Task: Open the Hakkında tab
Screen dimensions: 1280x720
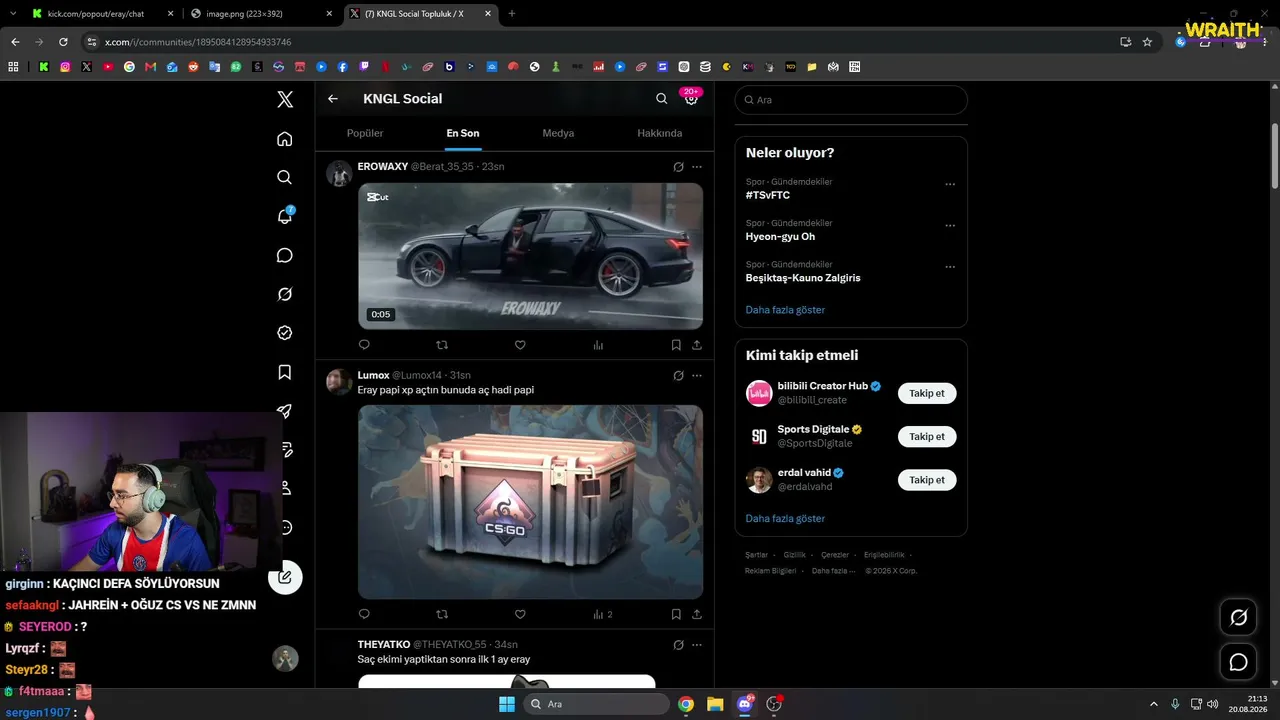Action: pyautogui.click(x=660, y=133)
